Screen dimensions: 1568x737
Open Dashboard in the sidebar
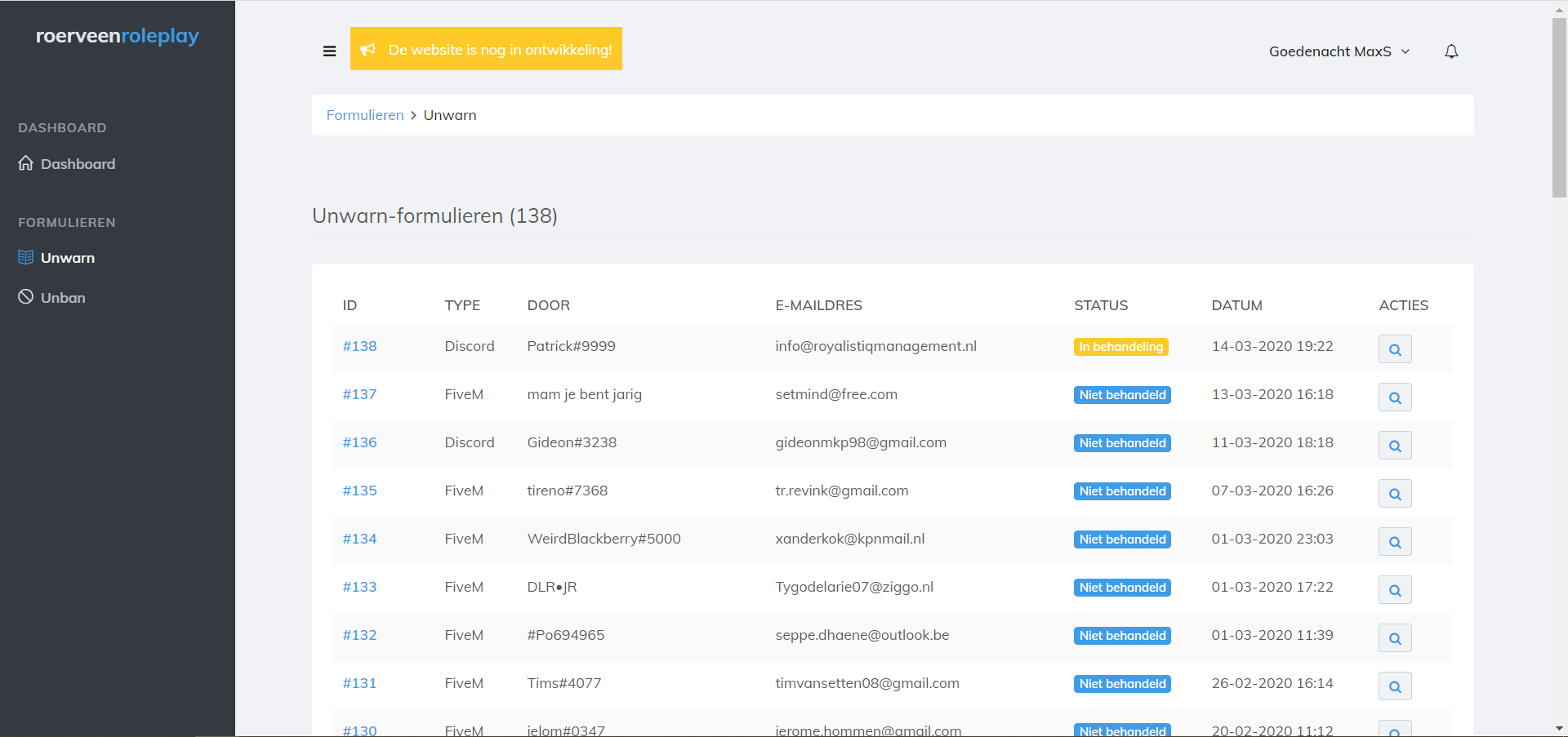pyautogui.click(x=78, y=164)
